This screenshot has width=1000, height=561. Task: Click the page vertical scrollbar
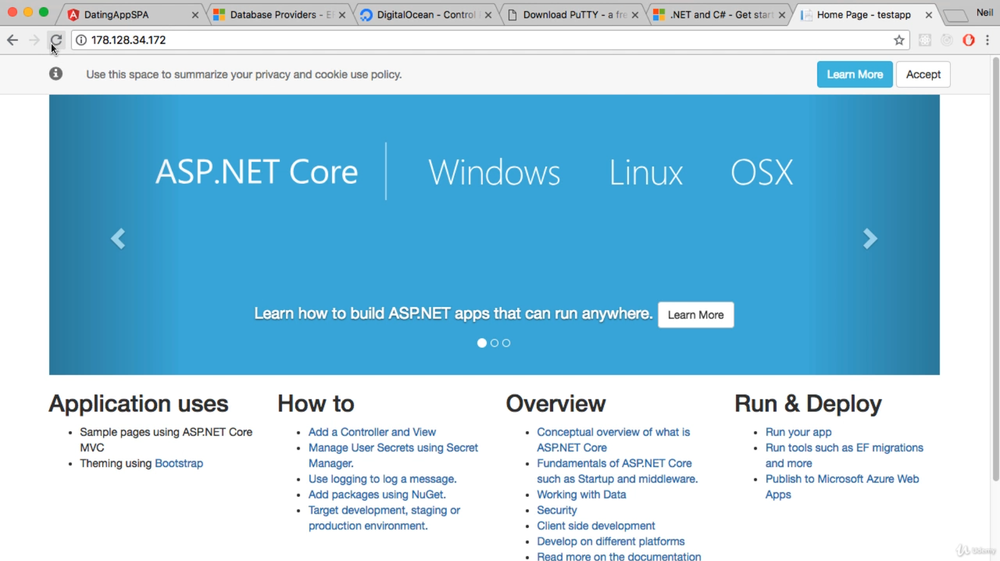coord(995,268)
